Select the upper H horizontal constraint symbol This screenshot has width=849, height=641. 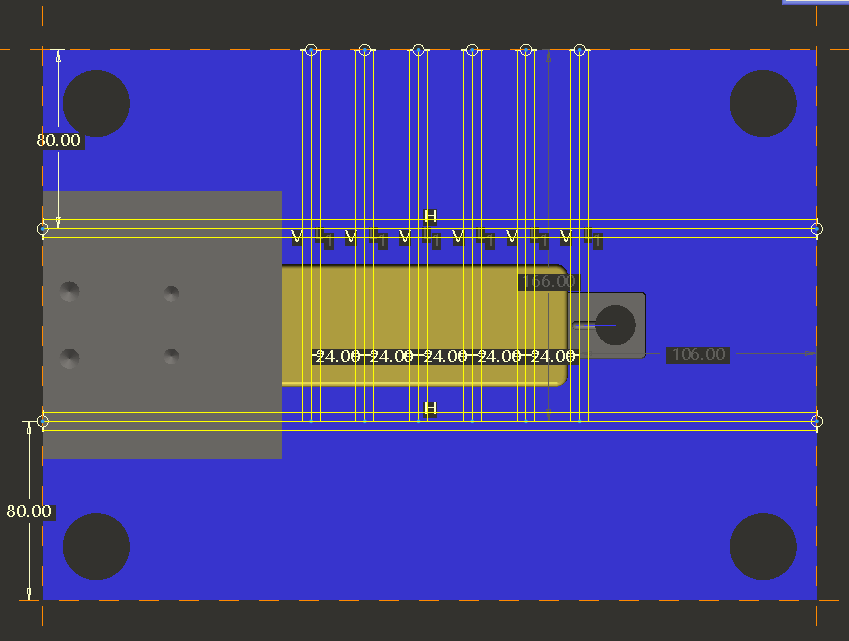pyautogui.click(x=430, y=217)
